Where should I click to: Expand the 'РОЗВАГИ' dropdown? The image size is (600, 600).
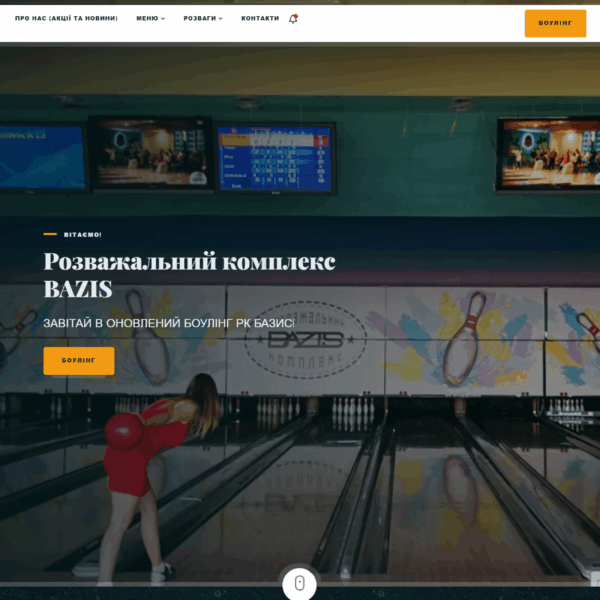(x=203, y=18)
